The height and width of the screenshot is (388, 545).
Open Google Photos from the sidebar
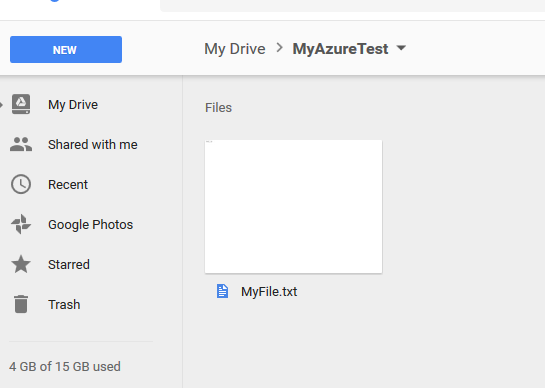click(90, 225)
